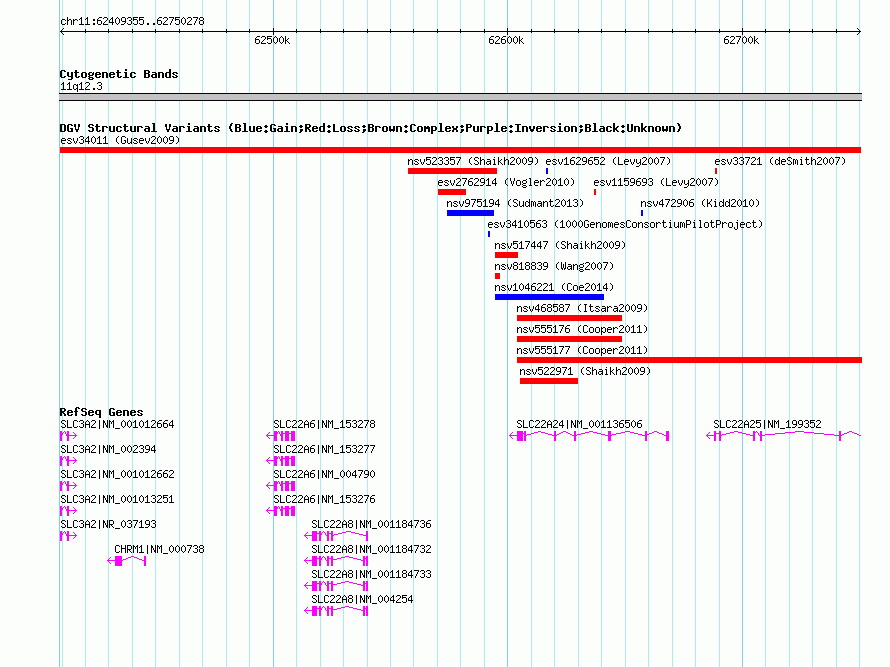Screen dimensions: 890x667
Task: Select the blue nsv975194 (Sudmant2013) gain bar
Action: [x=470, y=213]
